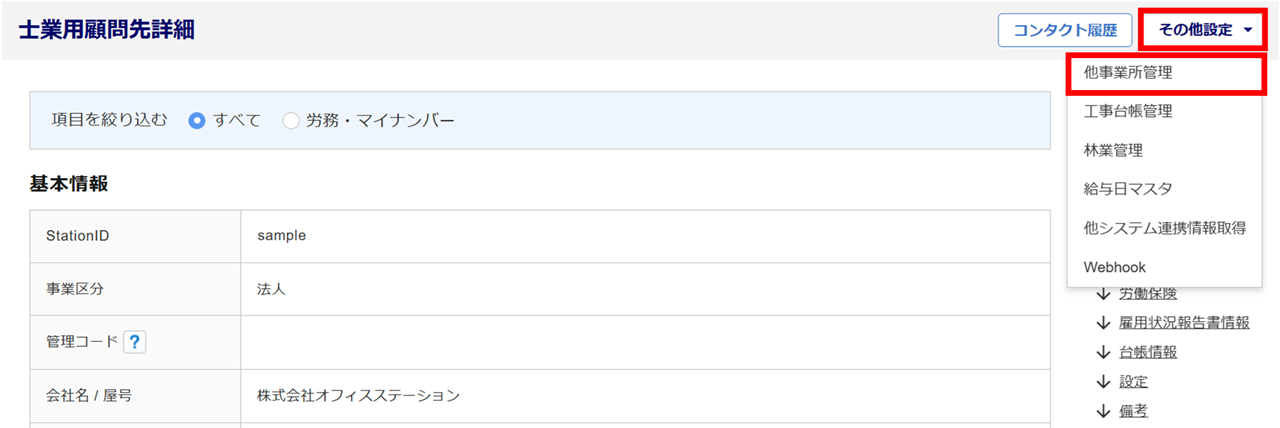Screen dimensions: 1280x428
Task: Click the help icon beside 管理コード
Action: coord(135,342)
